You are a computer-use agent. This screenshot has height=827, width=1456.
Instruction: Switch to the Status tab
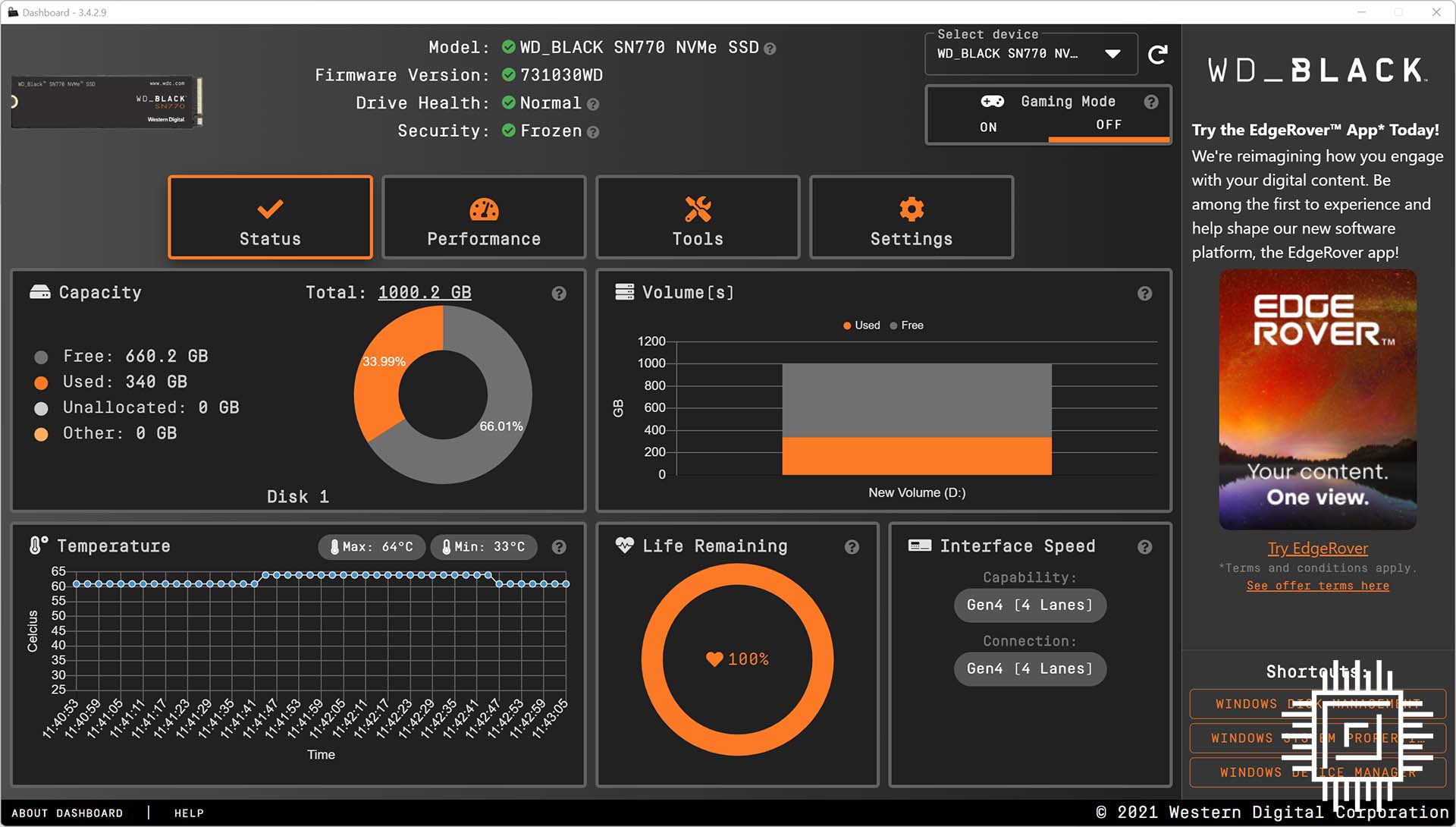(270, 217)
